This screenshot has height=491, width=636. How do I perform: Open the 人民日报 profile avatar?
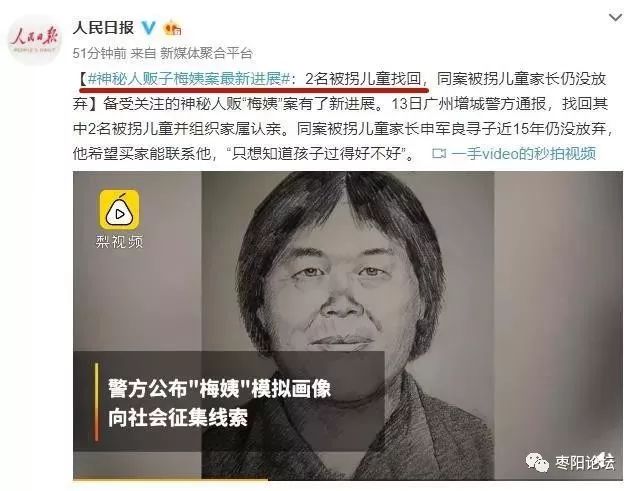tap(34, 40)
